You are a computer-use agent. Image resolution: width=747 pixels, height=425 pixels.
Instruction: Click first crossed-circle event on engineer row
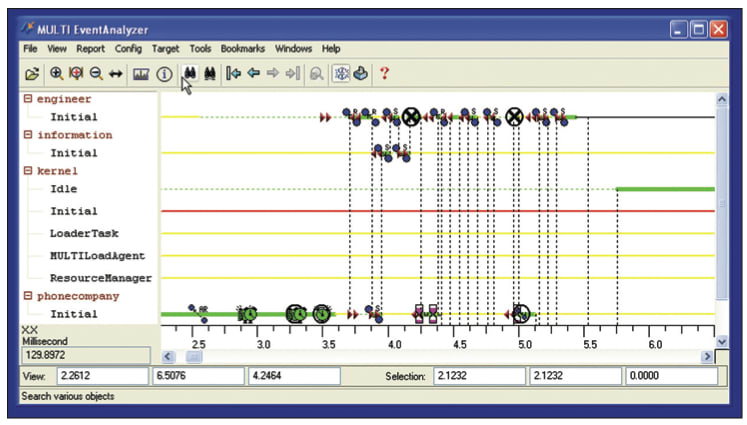411,117
